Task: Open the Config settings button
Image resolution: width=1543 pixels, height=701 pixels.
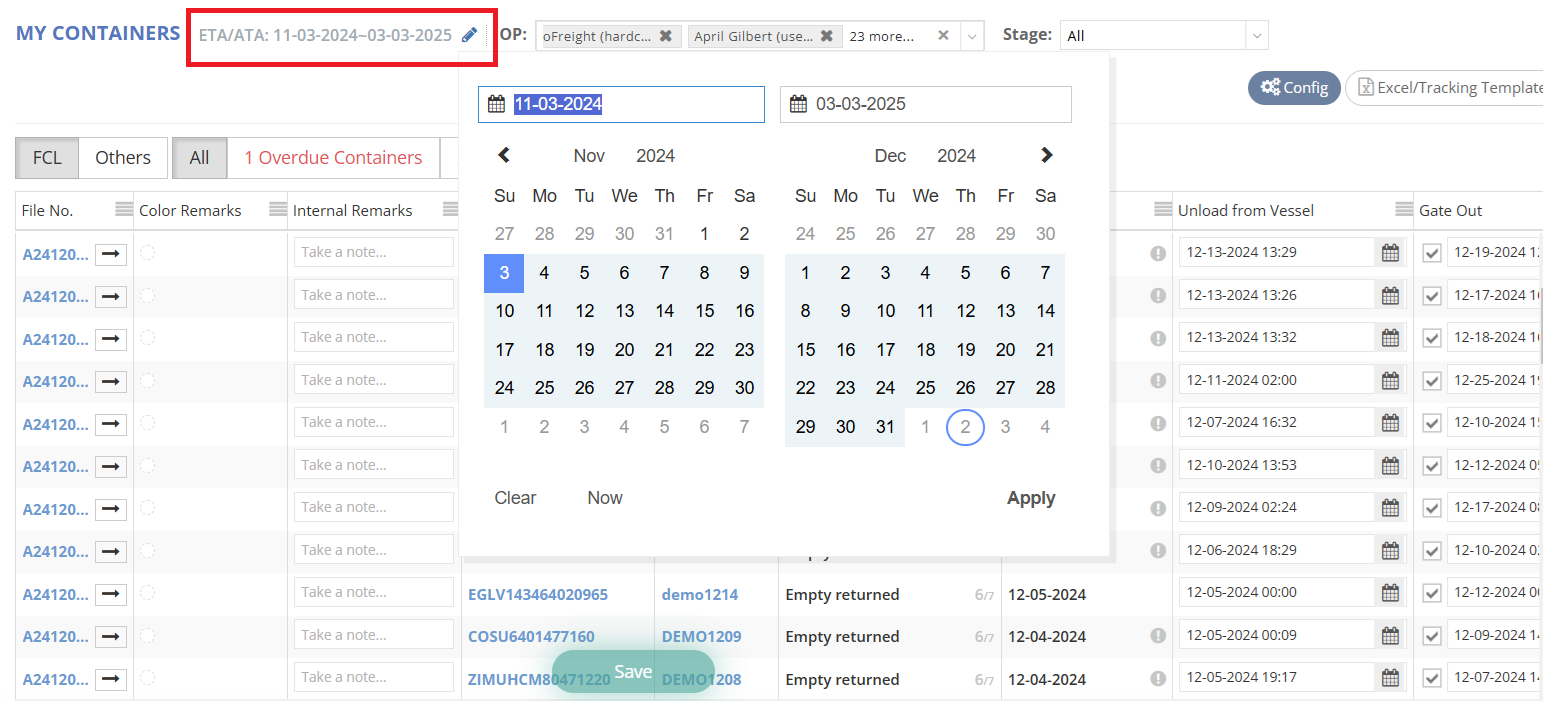Action: pyautogui.click(x=1294, y=88)
